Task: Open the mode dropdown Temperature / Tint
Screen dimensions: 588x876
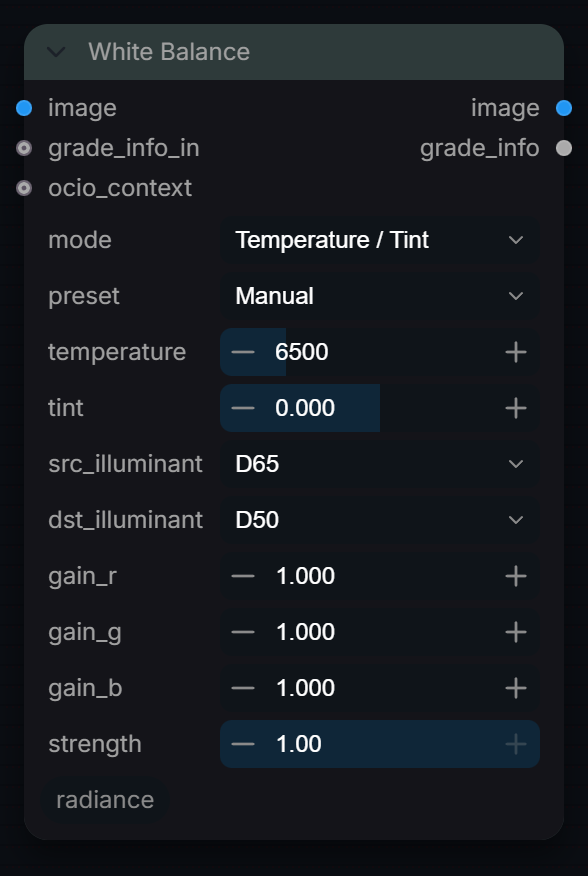Action: (x=380, y=240)
